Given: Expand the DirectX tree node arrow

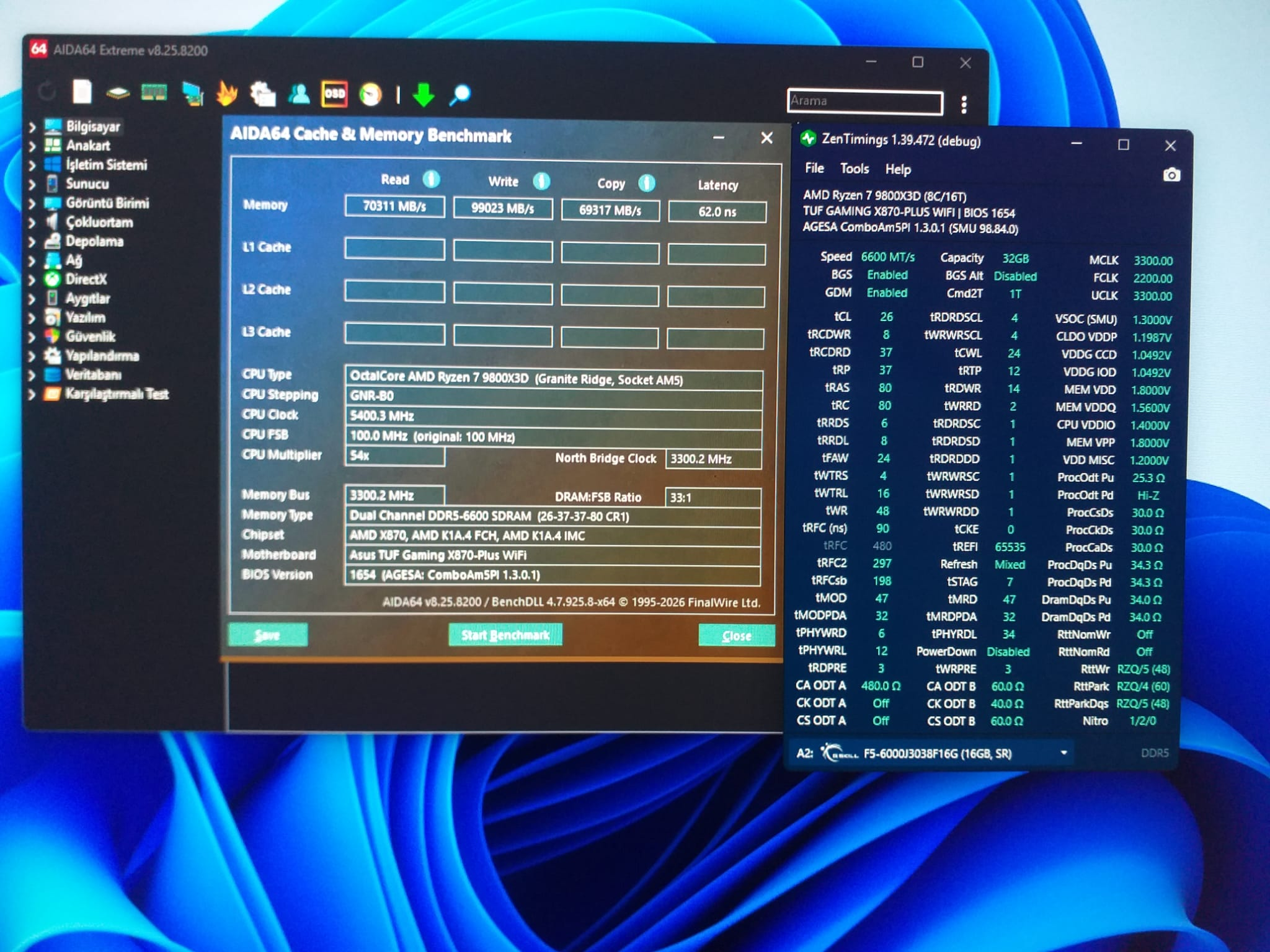Looking at the screenshot, I should pyautogui.click(x=32, y=280).
